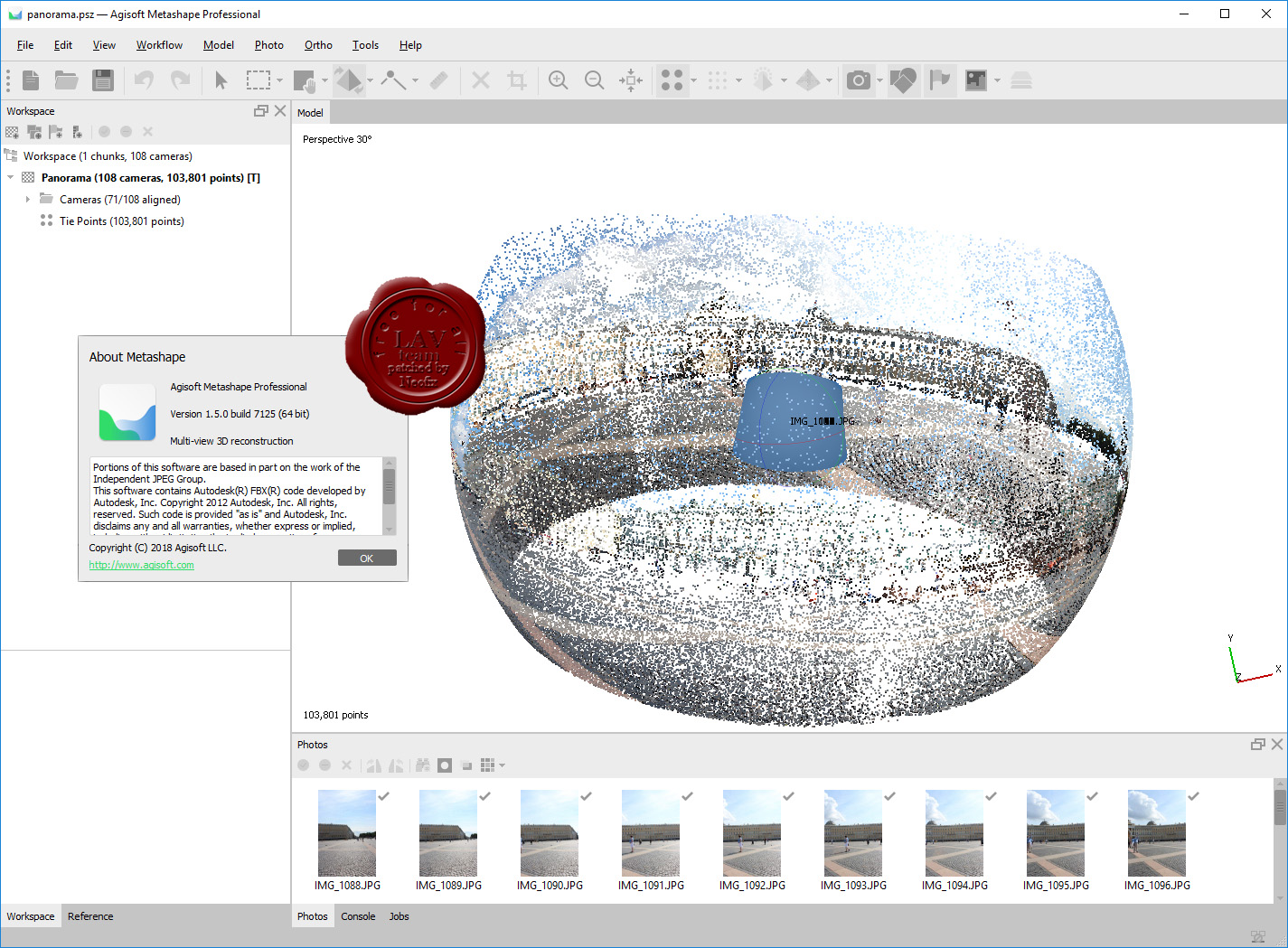This screenshot has height=948, width=1288.
Task: Toggle the Model Shaded view mode
Action: (764, 80)
